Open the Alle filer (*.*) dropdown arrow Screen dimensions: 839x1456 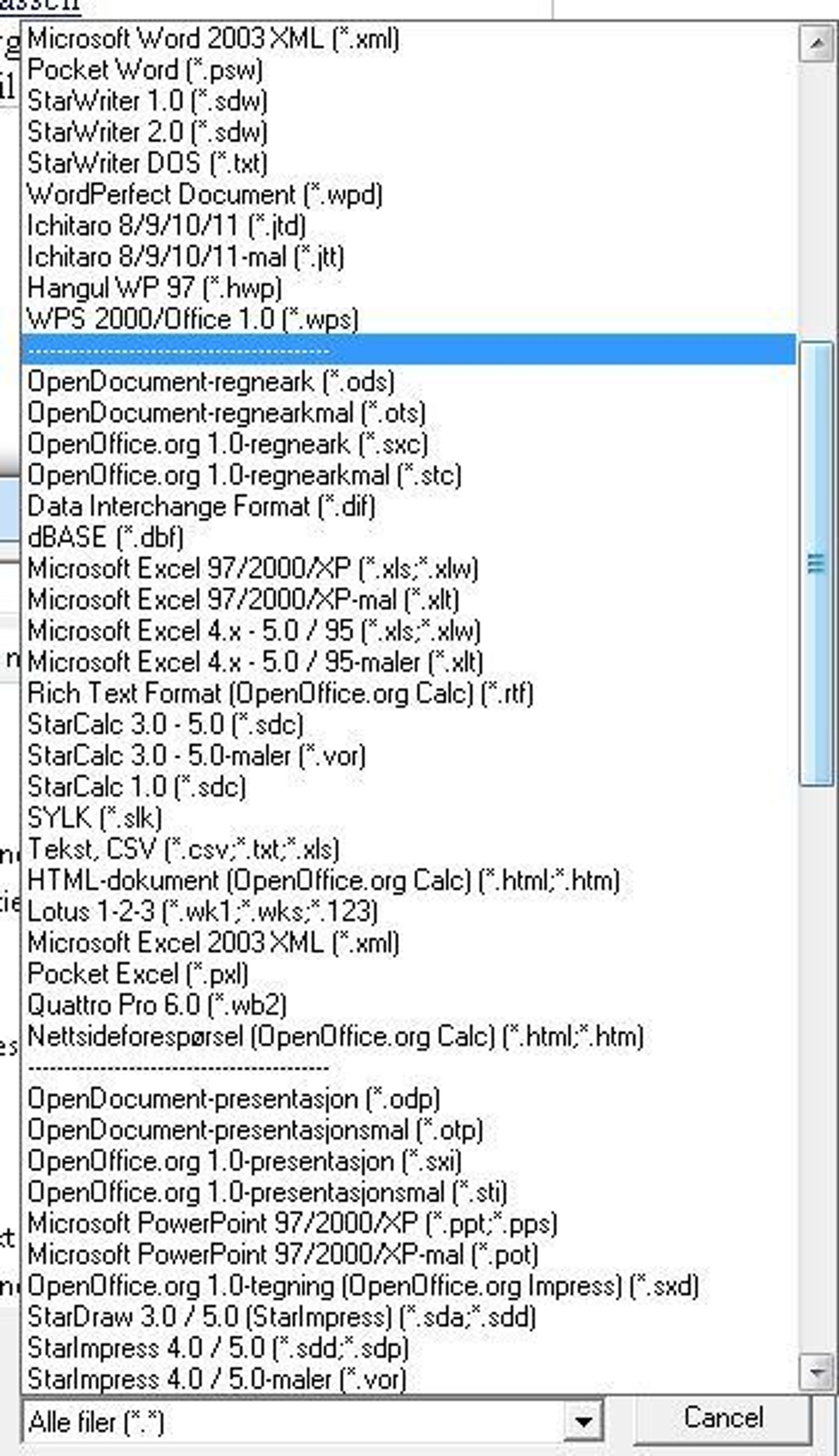583,1421
